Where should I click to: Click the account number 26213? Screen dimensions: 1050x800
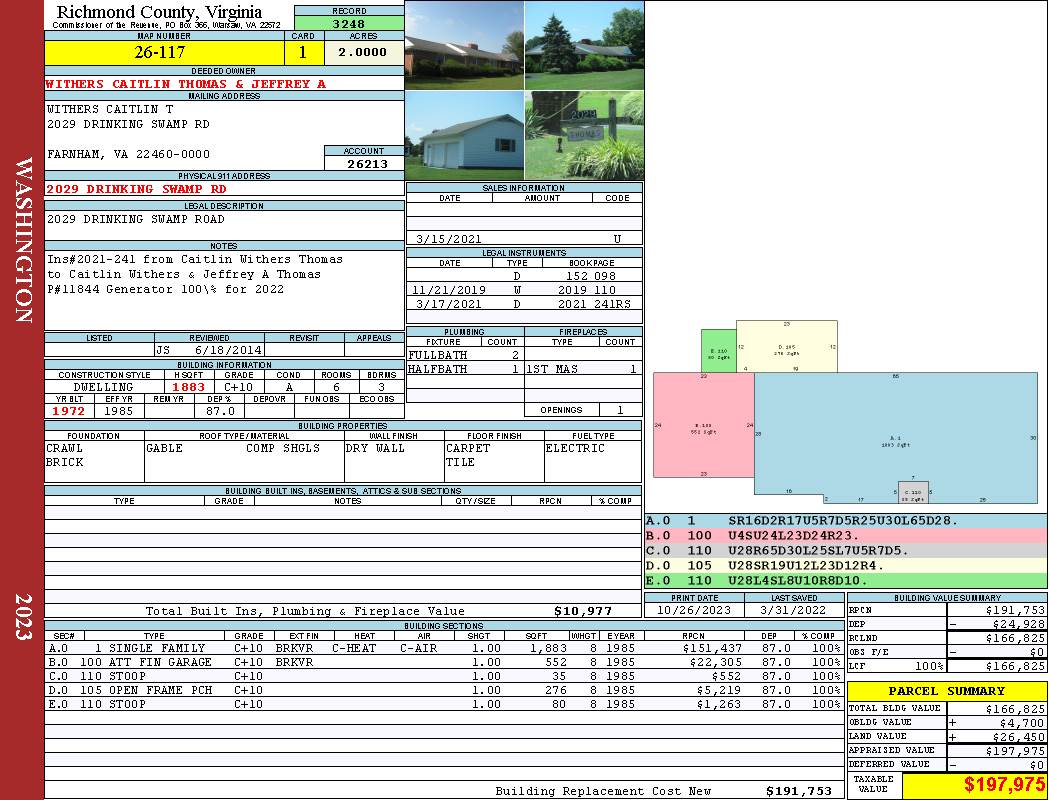(367, 163)
